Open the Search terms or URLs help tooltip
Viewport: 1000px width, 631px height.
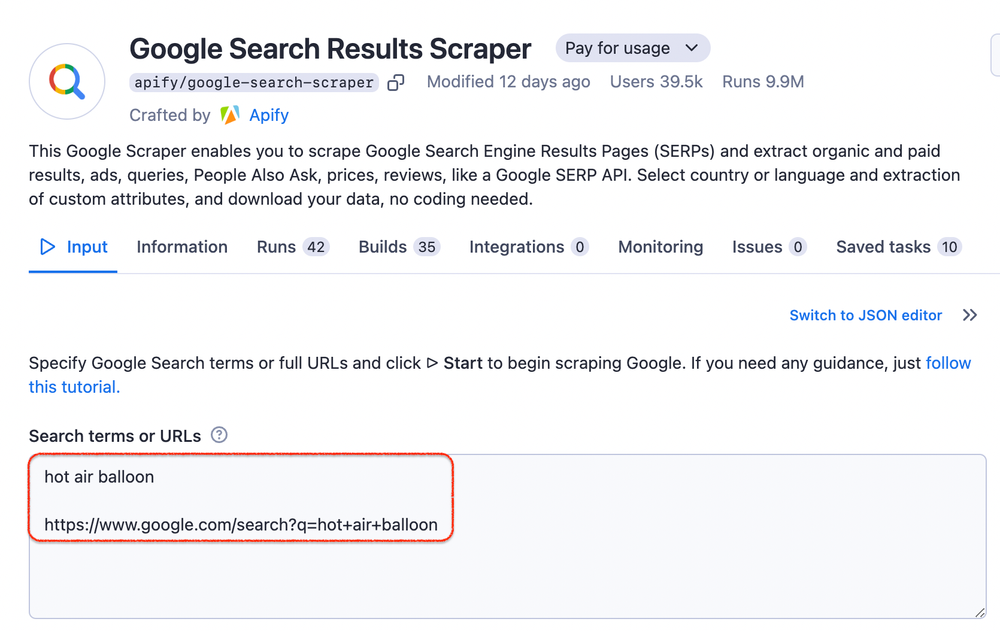pyautogui.click(x=217, y=435)
